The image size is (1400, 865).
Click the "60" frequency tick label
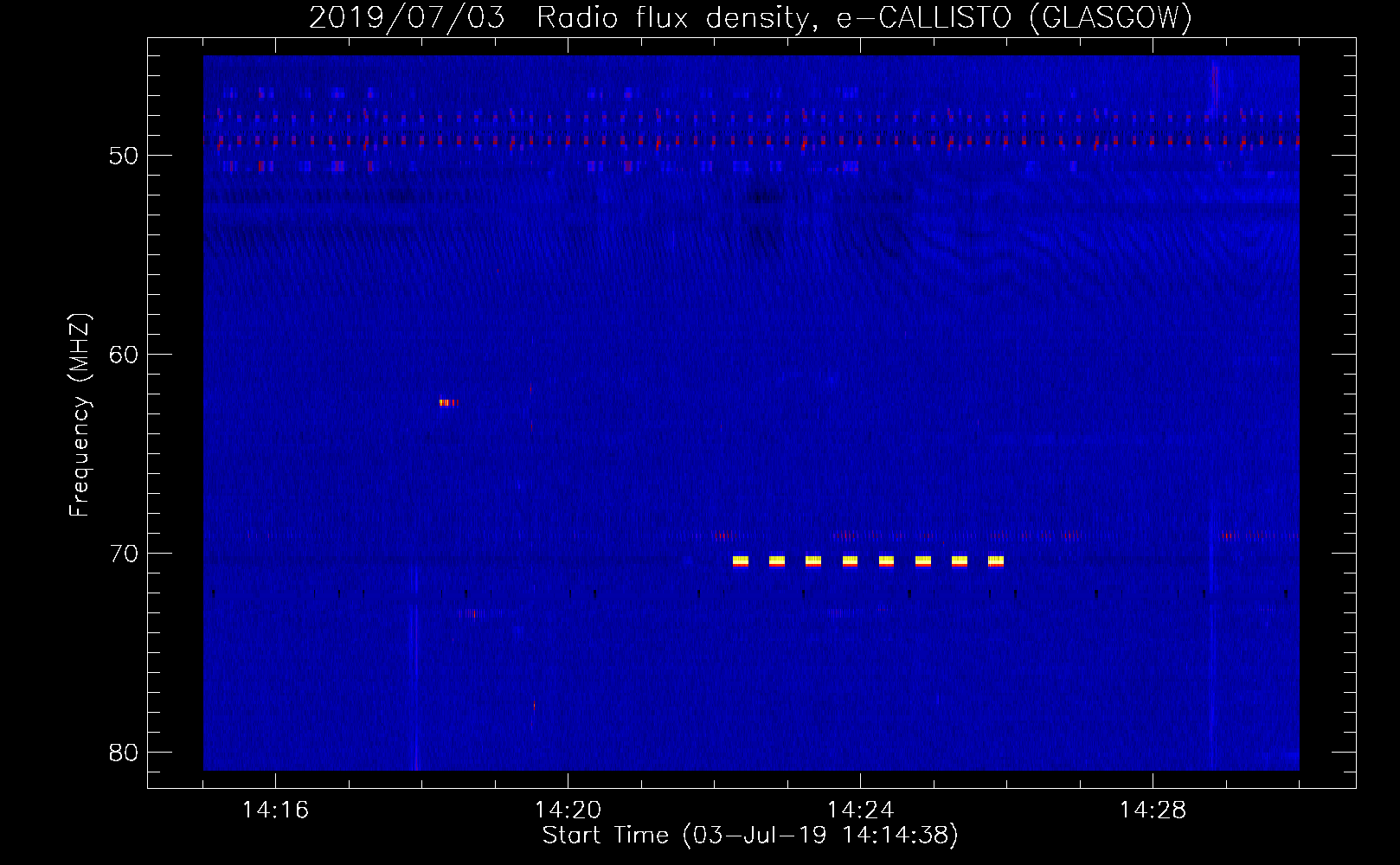click(x=124, y=355)
